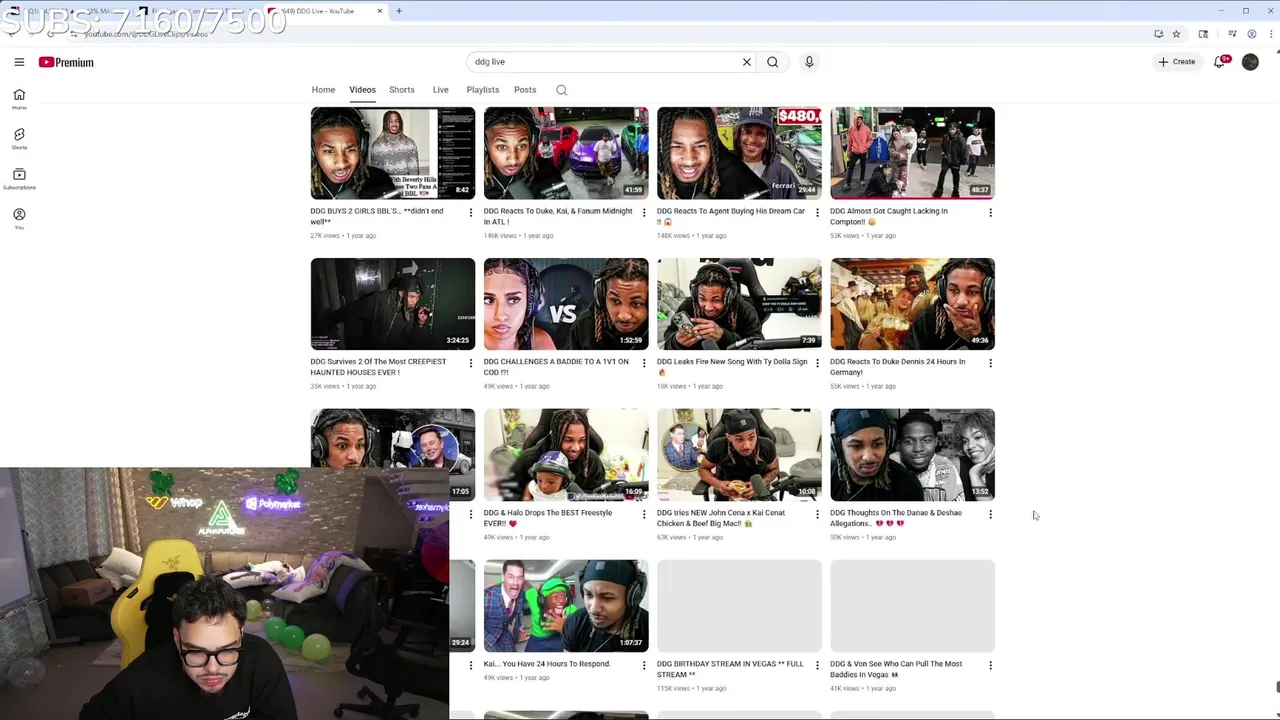Play the VS baddie 1:52:59 thumbnail
The width and height of the screenshot is (1280, 720).
[566, 304]
